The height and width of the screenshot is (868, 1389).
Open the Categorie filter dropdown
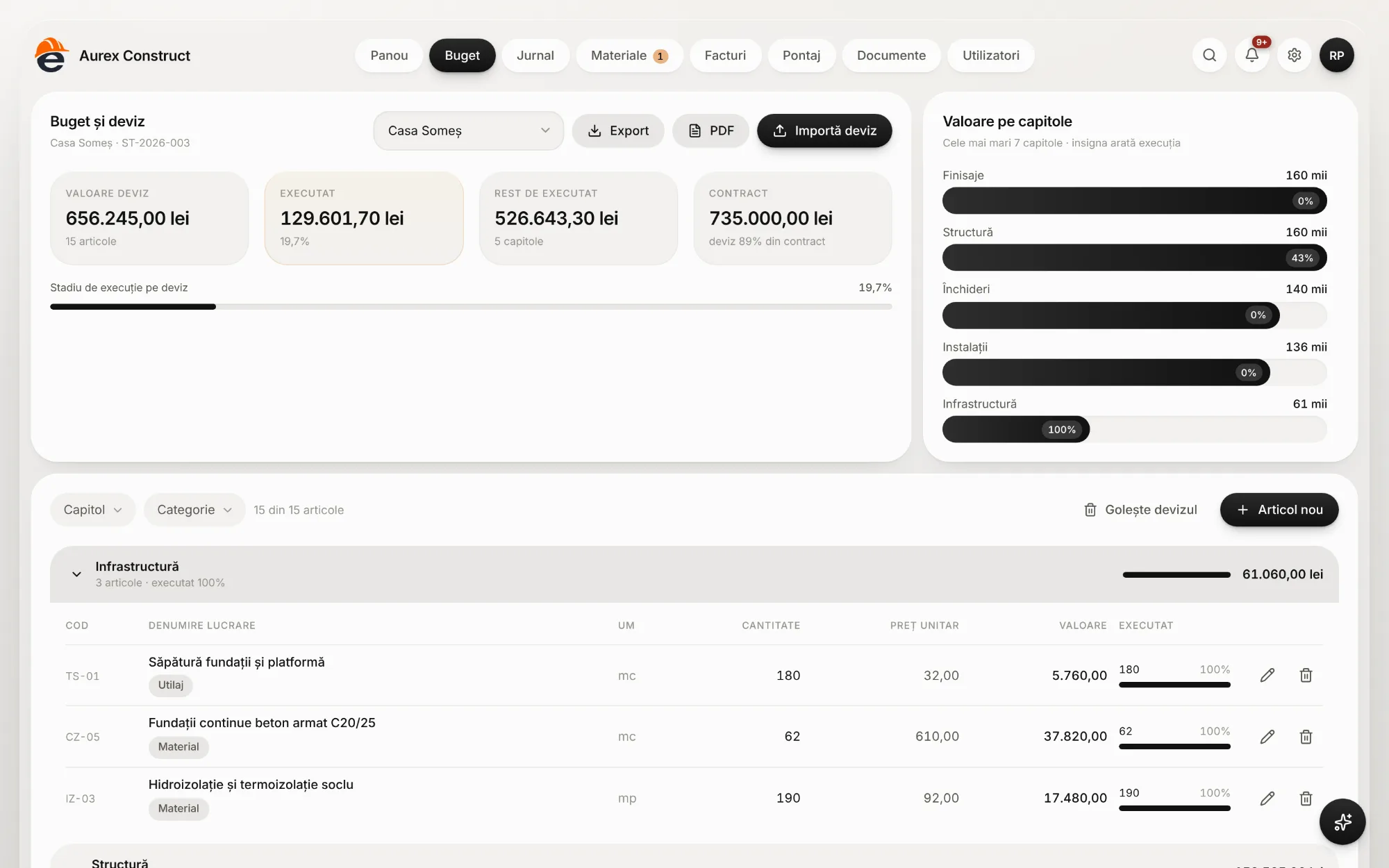[194, 510]
